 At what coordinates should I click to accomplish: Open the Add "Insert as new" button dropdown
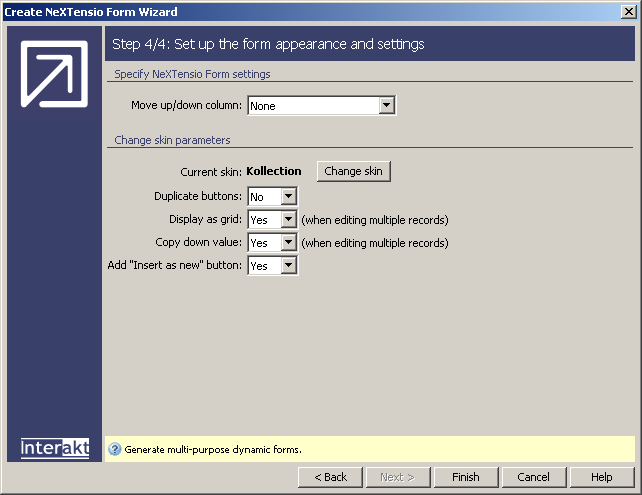click(x=289, y=266)
